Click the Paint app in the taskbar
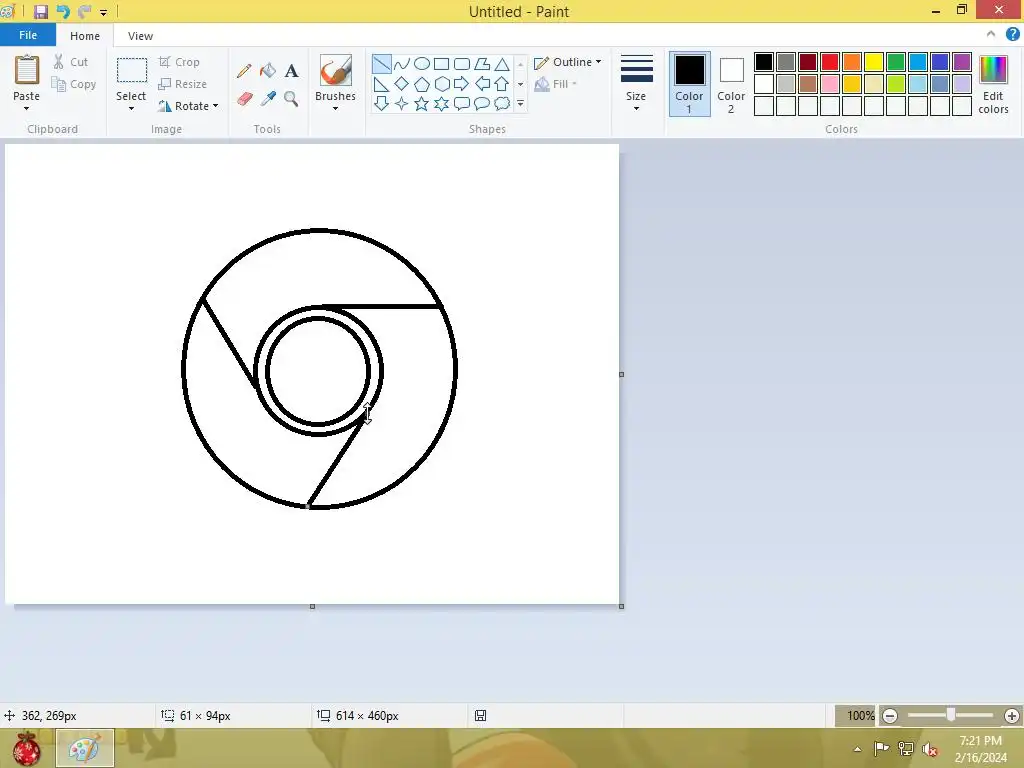 point(85,748)
